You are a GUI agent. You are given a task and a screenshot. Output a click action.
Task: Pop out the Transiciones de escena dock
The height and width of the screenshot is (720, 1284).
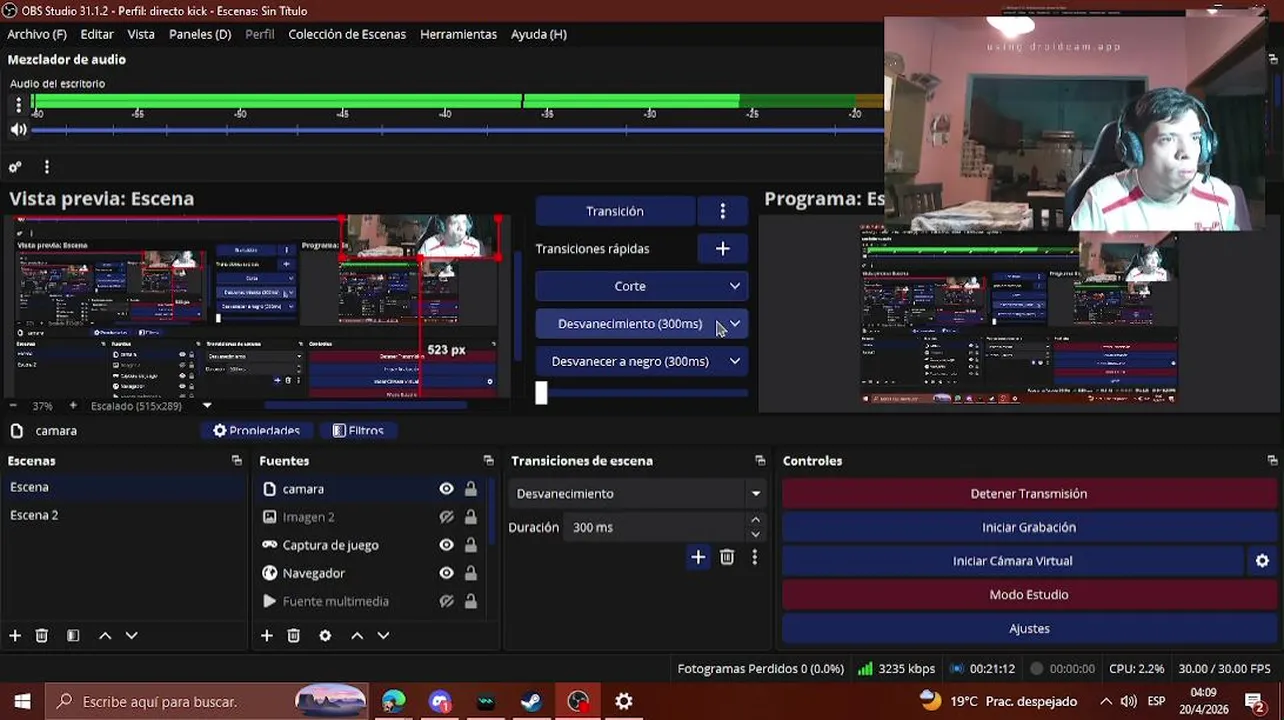760,461
